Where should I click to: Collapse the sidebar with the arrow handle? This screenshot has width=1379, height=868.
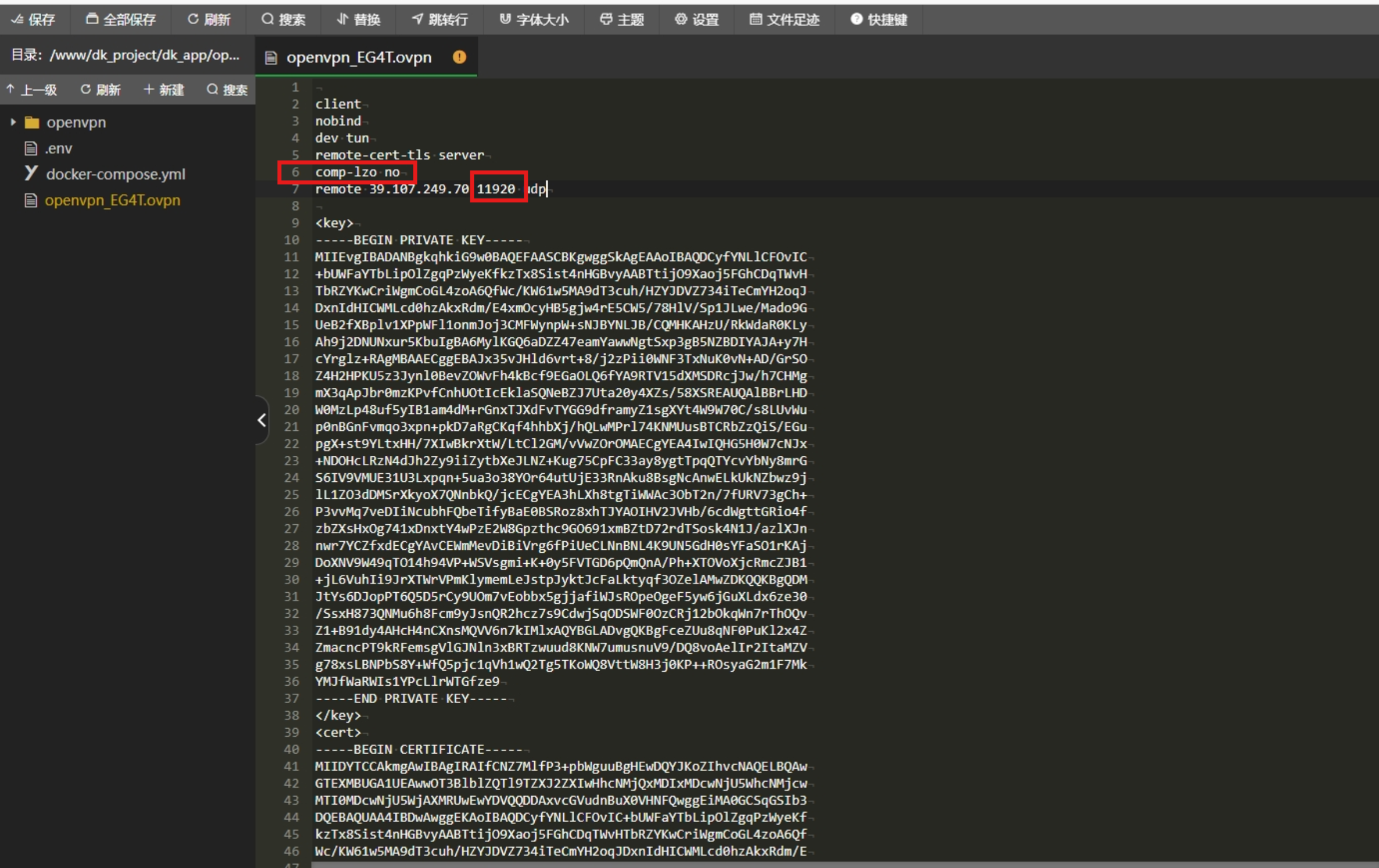click(262, 420)
